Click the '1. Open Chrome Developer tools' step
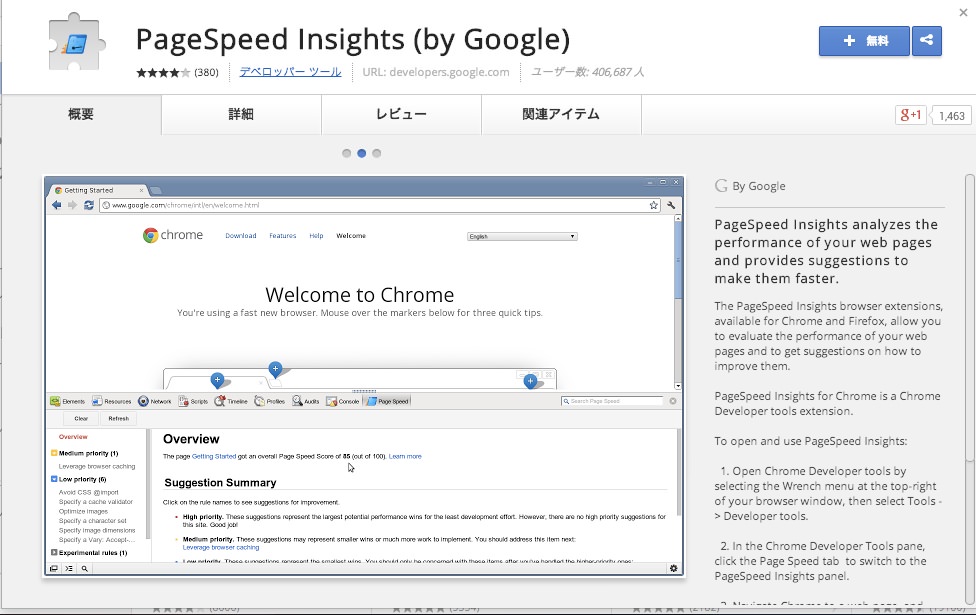 (828, 494)
